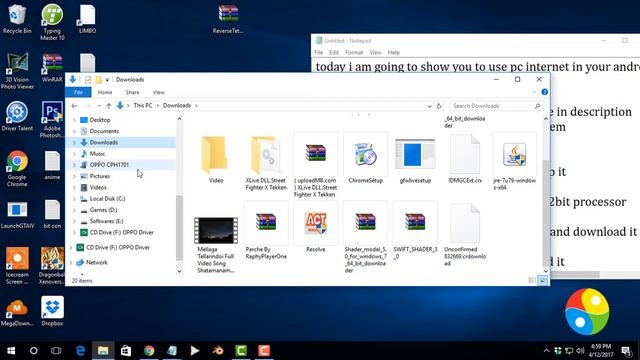Open Notepad Edit menu
This screenshot has width=640, height=360.
pos(334,52)
